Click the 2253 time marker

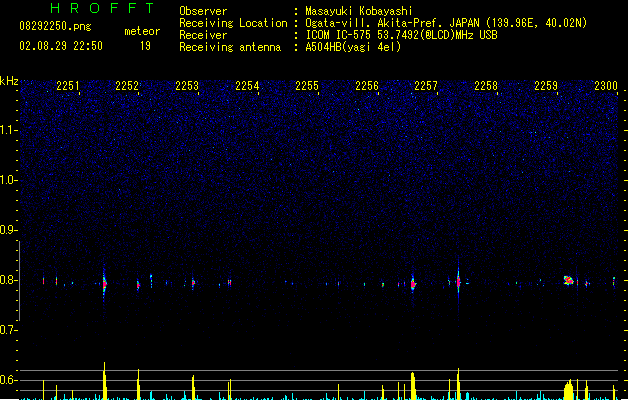[187, 86]
